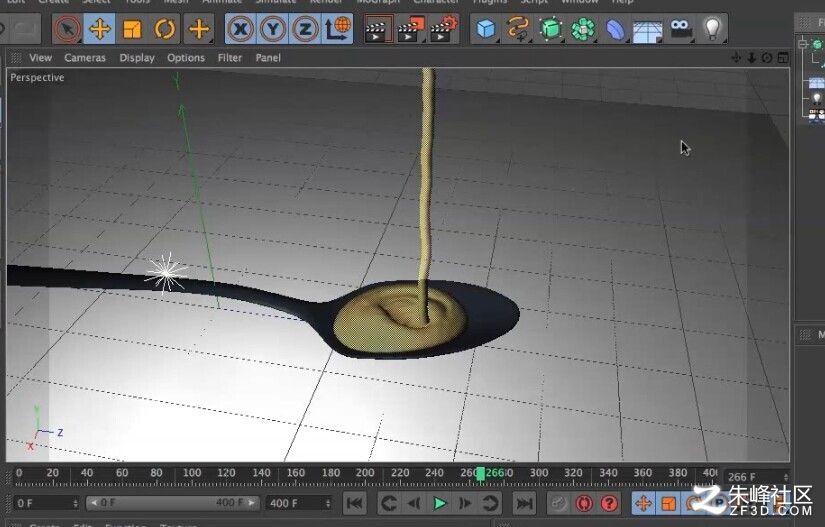Click the timeline playhead at frame 266
This screenshot has height=527, width=825.
pos(480,474)
